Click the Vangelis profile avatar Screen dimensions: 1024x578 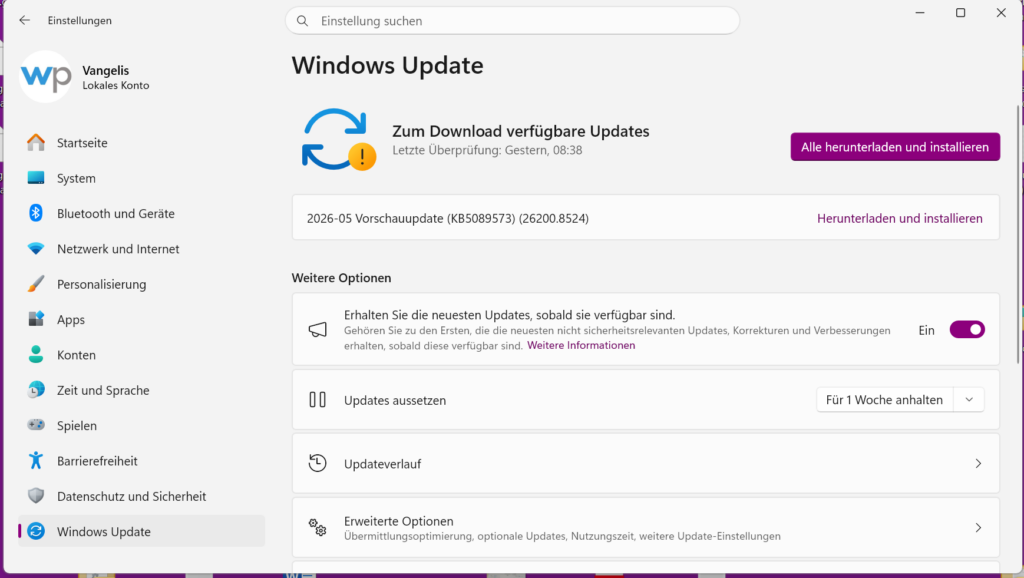click(x=46, y=76)
